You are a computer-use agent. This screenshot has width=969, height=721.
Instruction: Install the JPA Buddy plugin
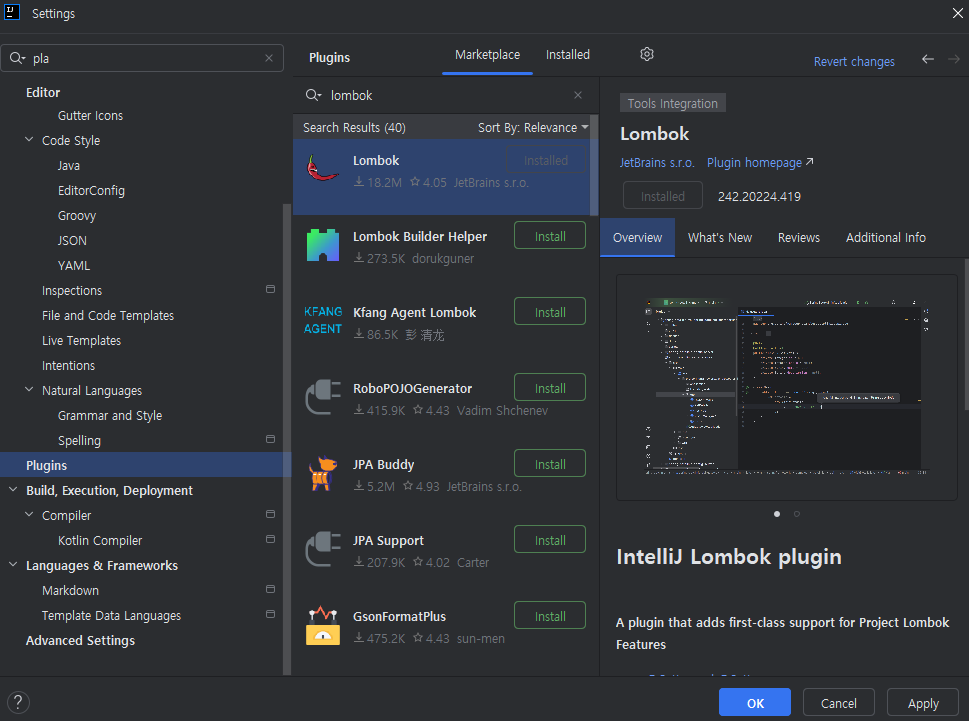tap(549, 464)
